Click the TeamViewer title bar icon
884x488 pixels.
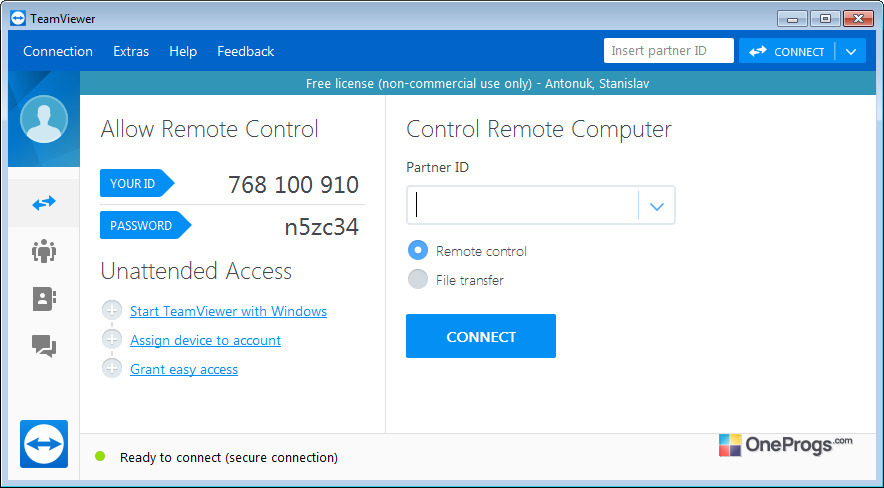[18, 19]
